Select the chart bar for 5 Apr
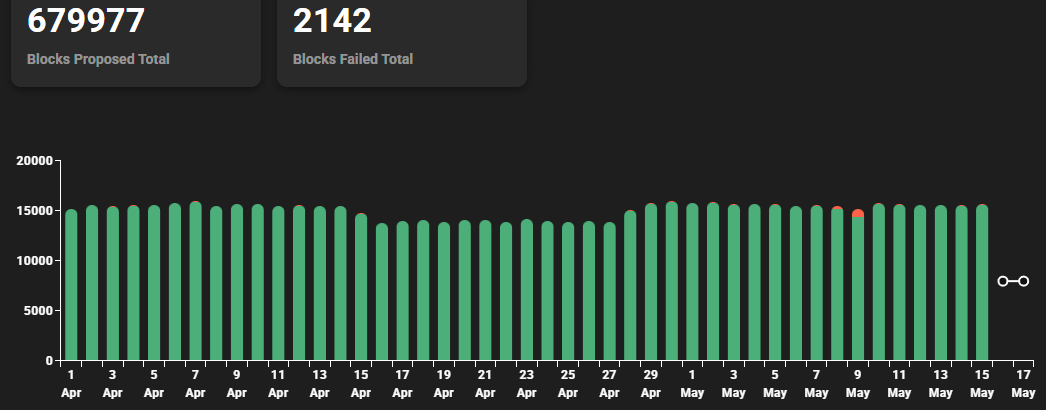This screenshot has height=410, width=1046. coord(154,283)
